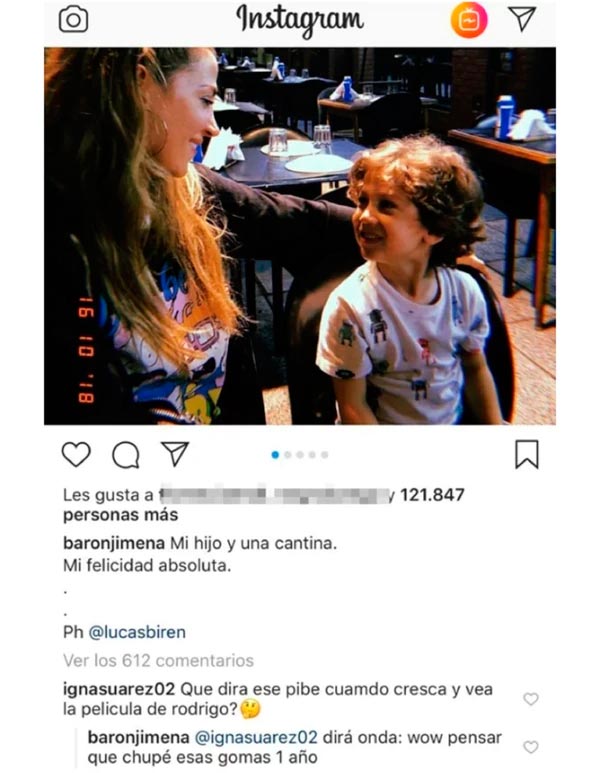
Task: Select the last carousel dot indicator
Action: pos(324,455)
